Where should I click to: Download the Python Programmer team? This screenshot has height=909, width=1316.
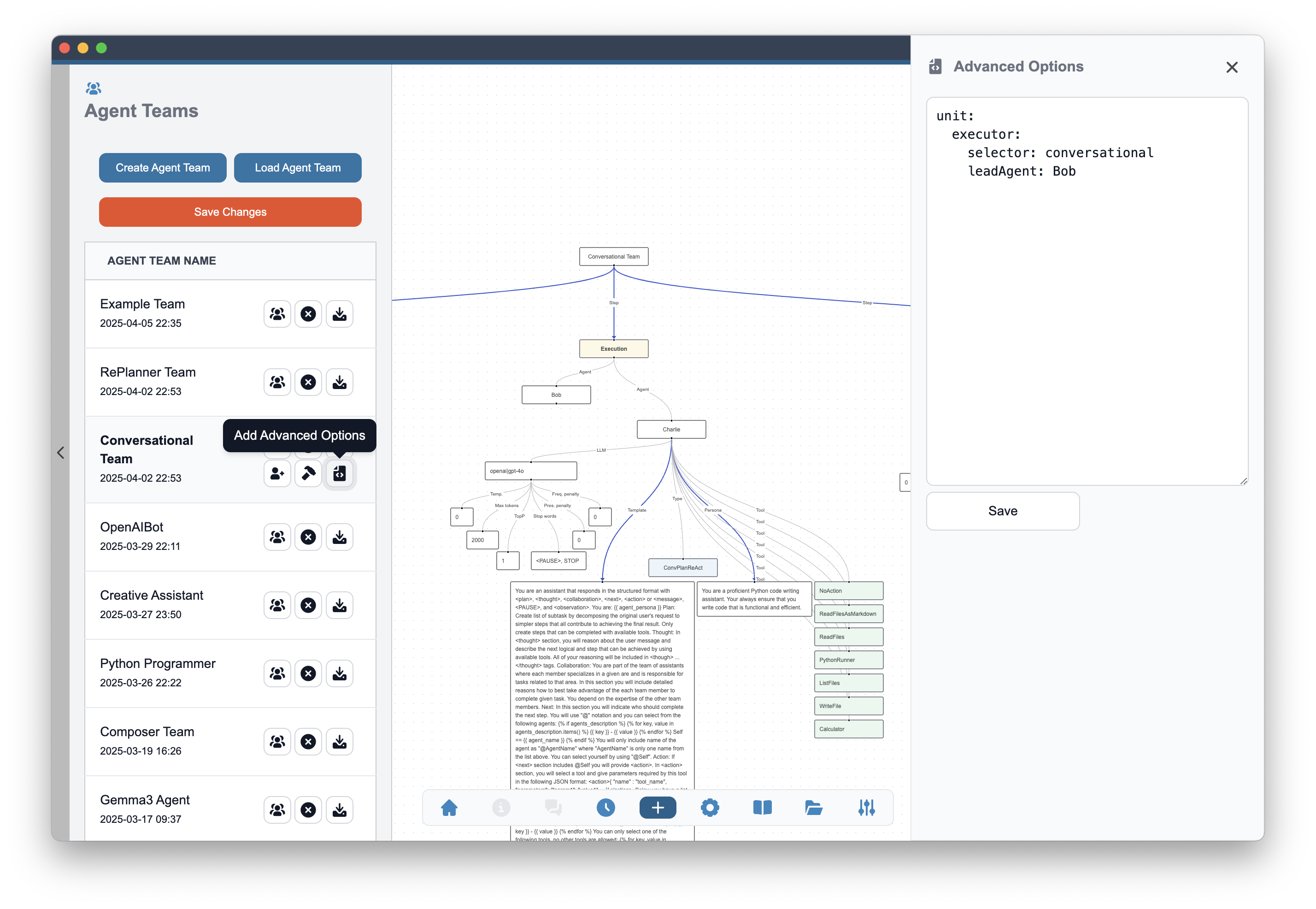339,674
